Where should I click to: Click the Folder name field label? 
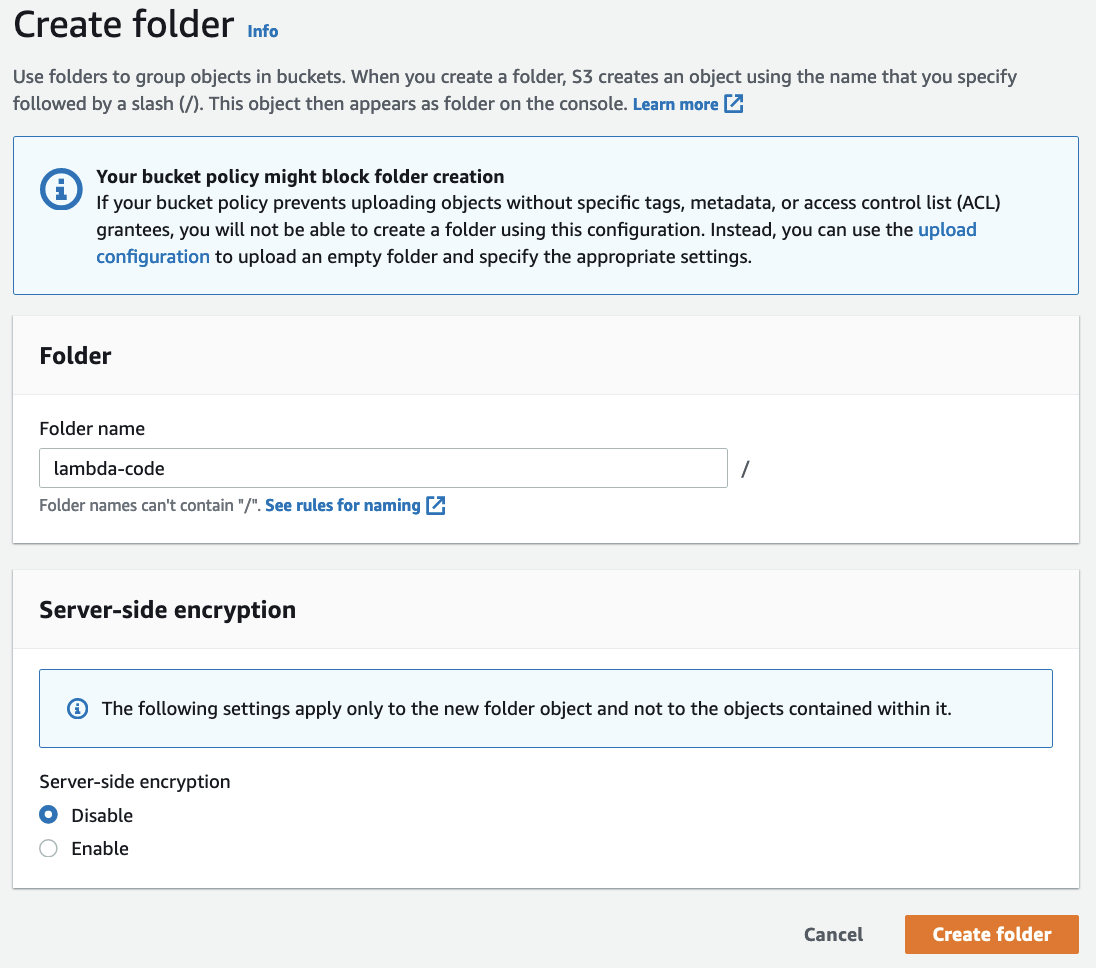[92, 428]
